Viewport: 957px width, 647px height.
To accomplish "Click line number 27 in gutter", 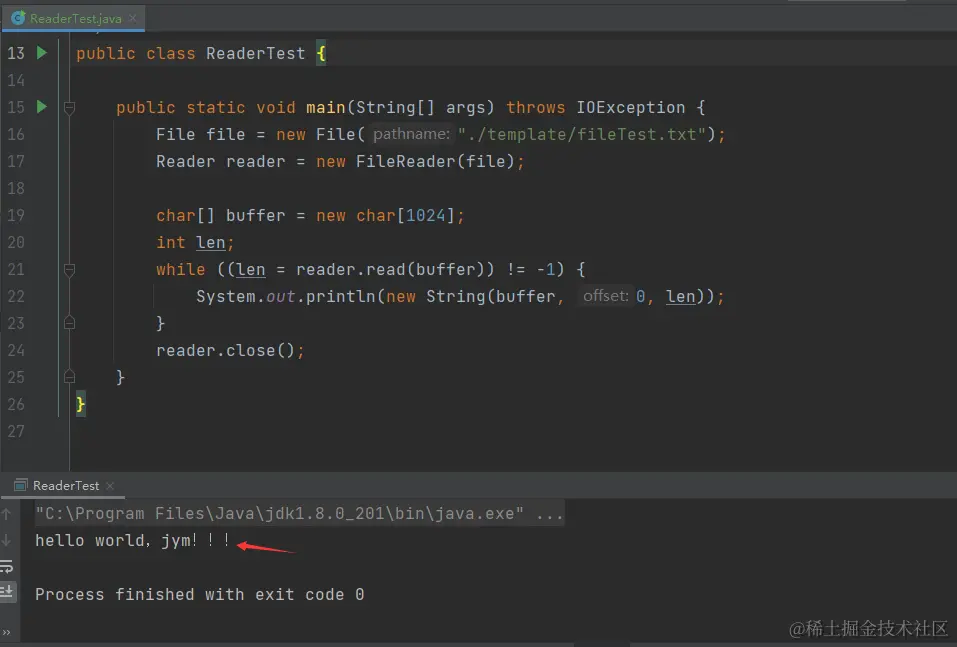I will click(16, 432).
